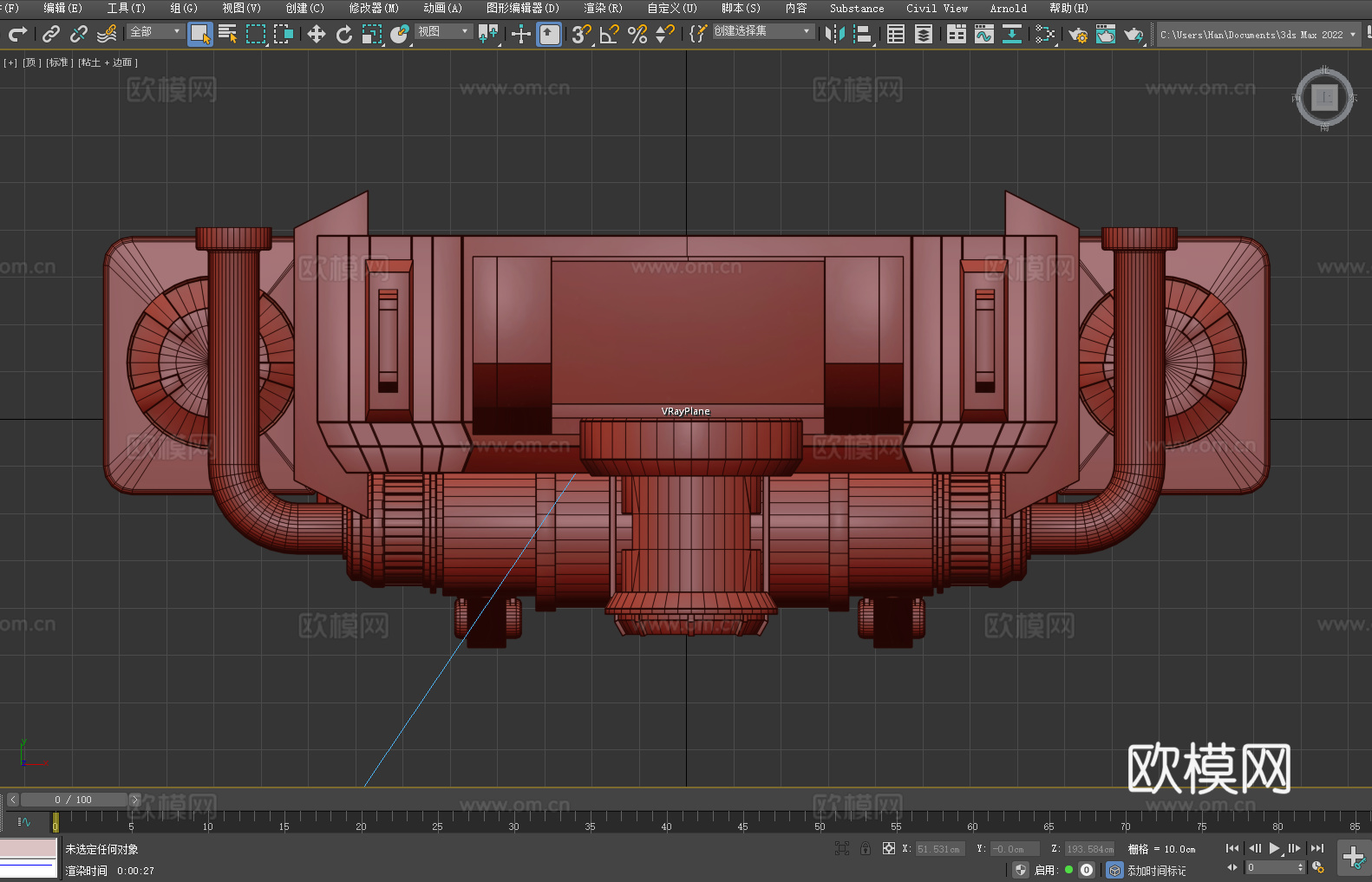Open the Render Setup teapot icon
Viewport: 1372px width, 882px height.
coord(1077,34)
